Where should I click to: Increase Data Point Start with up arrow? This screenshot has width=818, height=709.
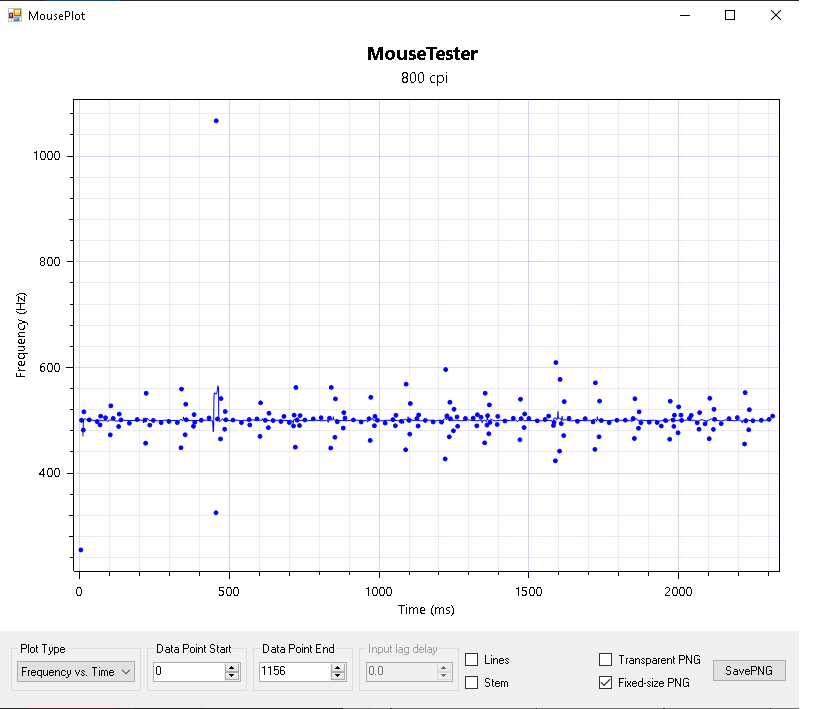click(x=232, y=668)
